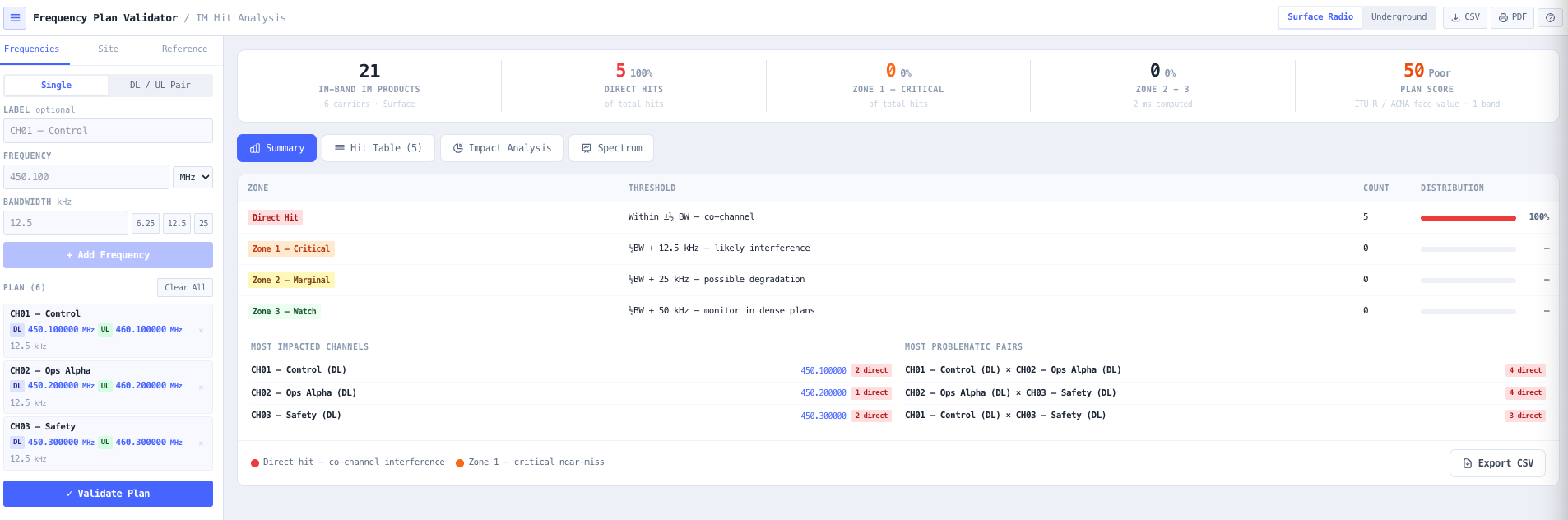The height and width of the screenshot is (520, 1568).
Task: Click CH03 UL frequency 460.300000 in plan
Action: (141, 443)
